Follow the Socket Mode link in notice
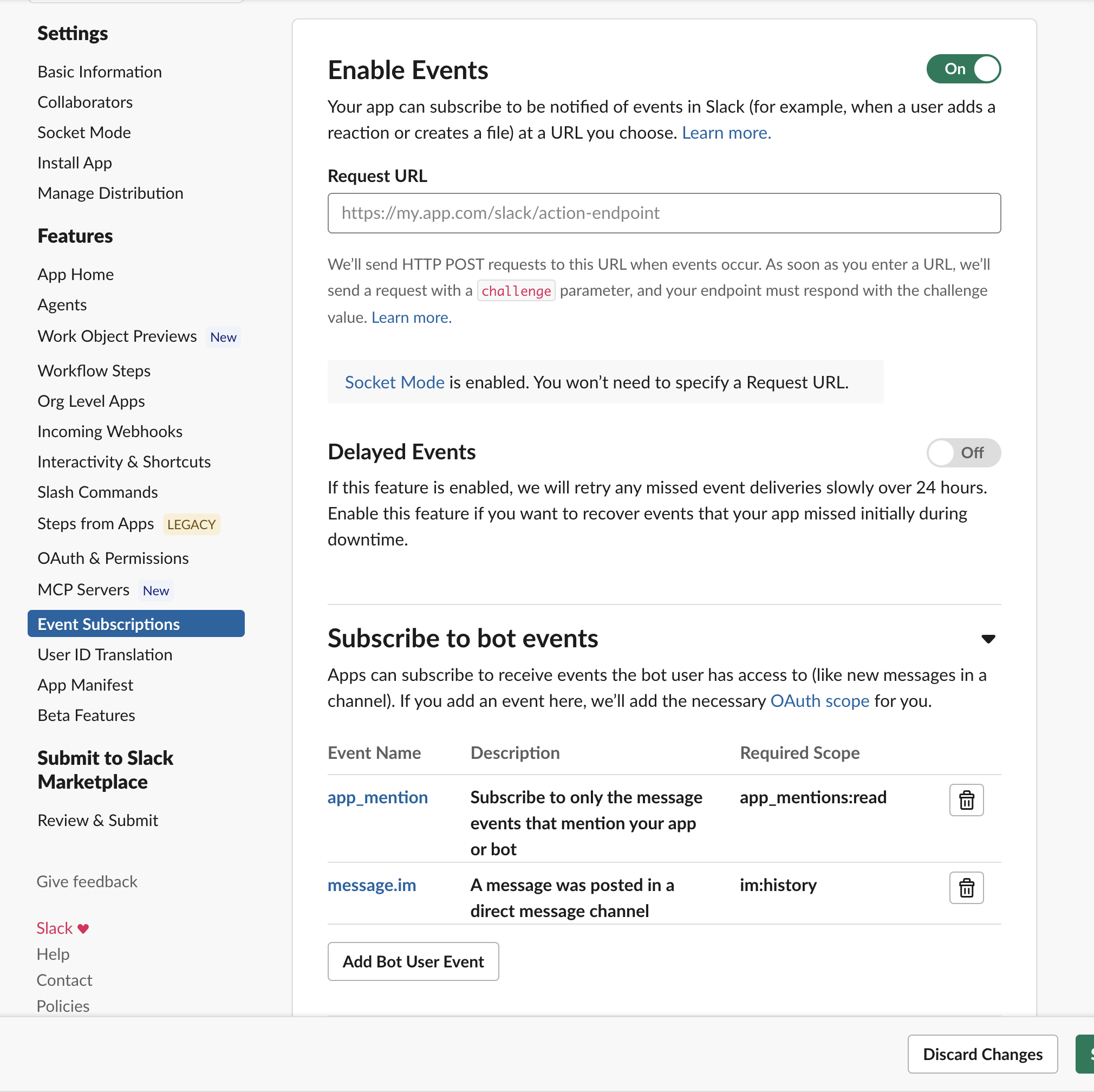Image resolution: width=1094 pixels, height=1092 pixels. (395, 382)
